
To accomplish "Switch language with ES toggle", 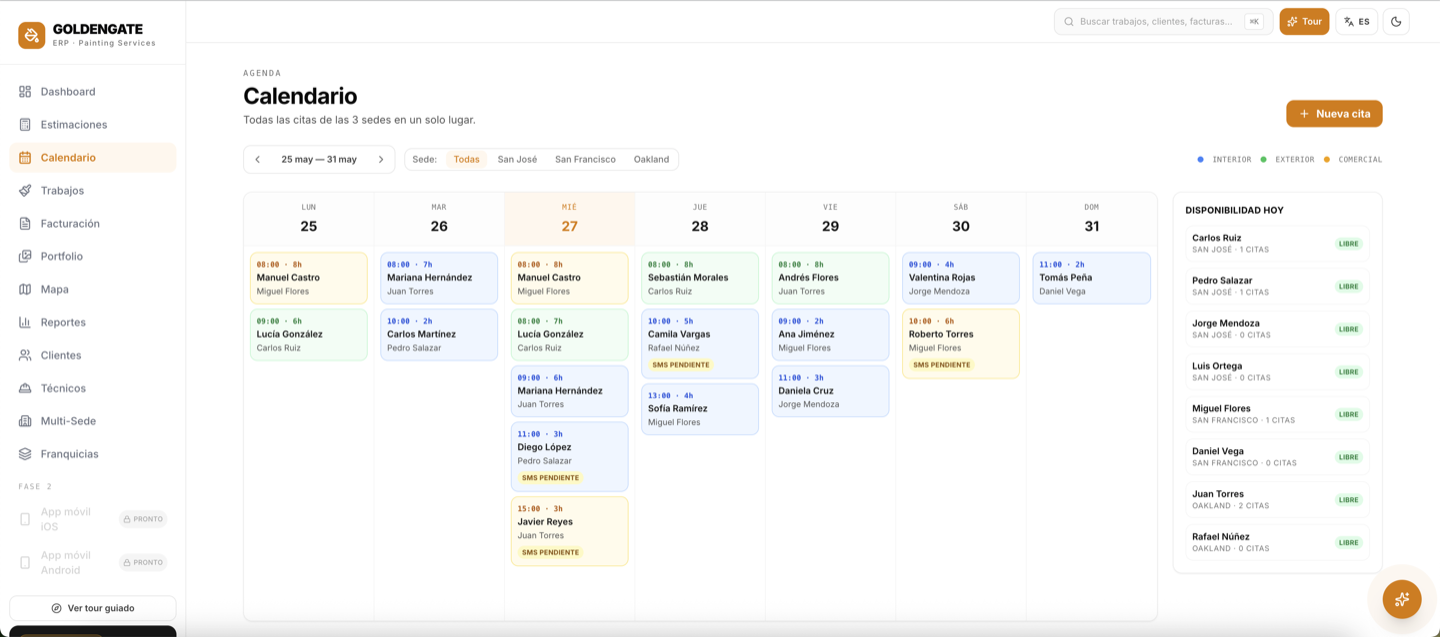I will tap(1356, 22).
